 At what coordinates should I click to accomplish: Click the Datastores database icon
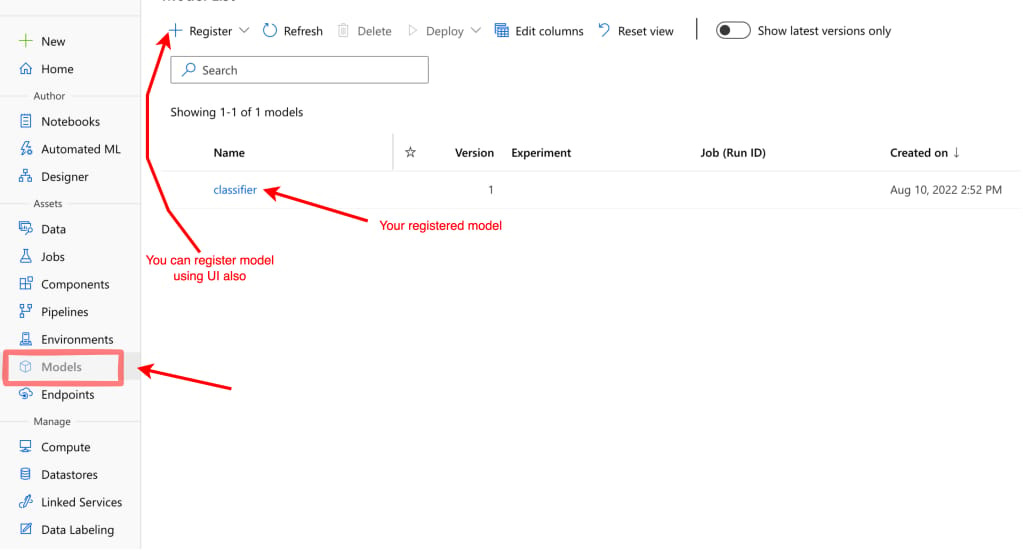(25, 474)
